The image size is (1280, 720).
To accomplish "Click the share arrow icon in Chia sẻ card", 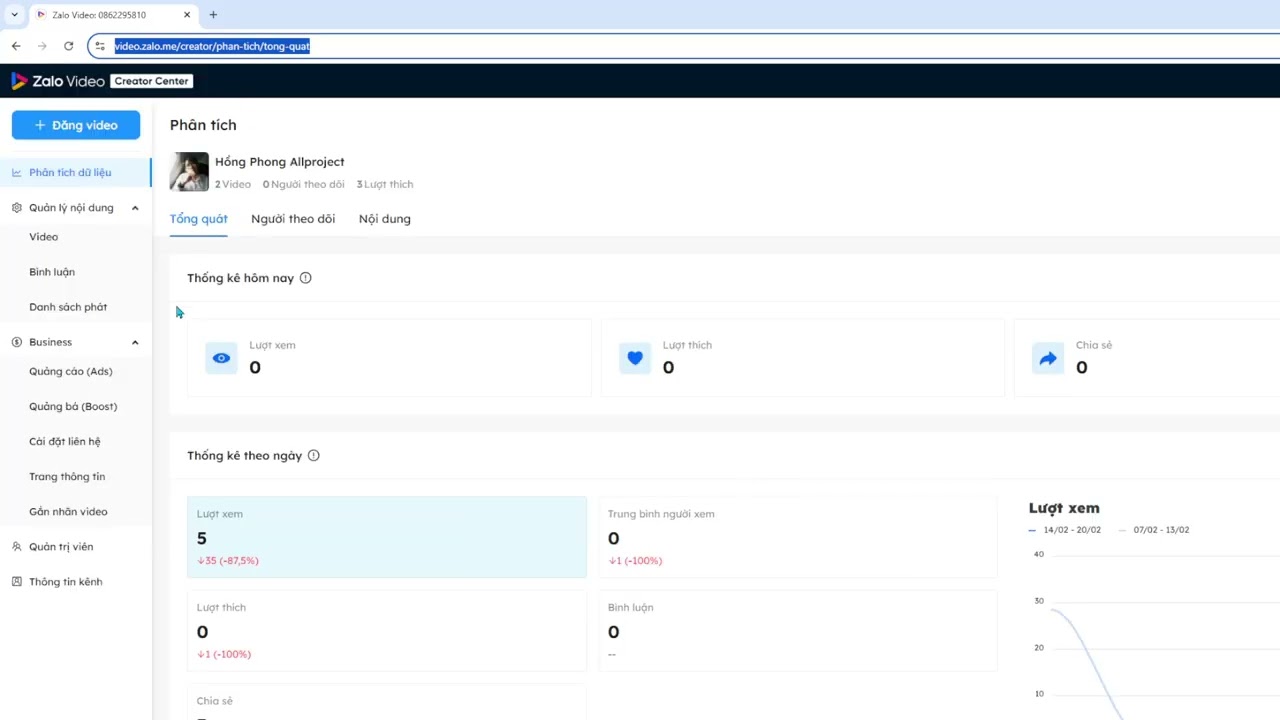I will (1048, 358).
